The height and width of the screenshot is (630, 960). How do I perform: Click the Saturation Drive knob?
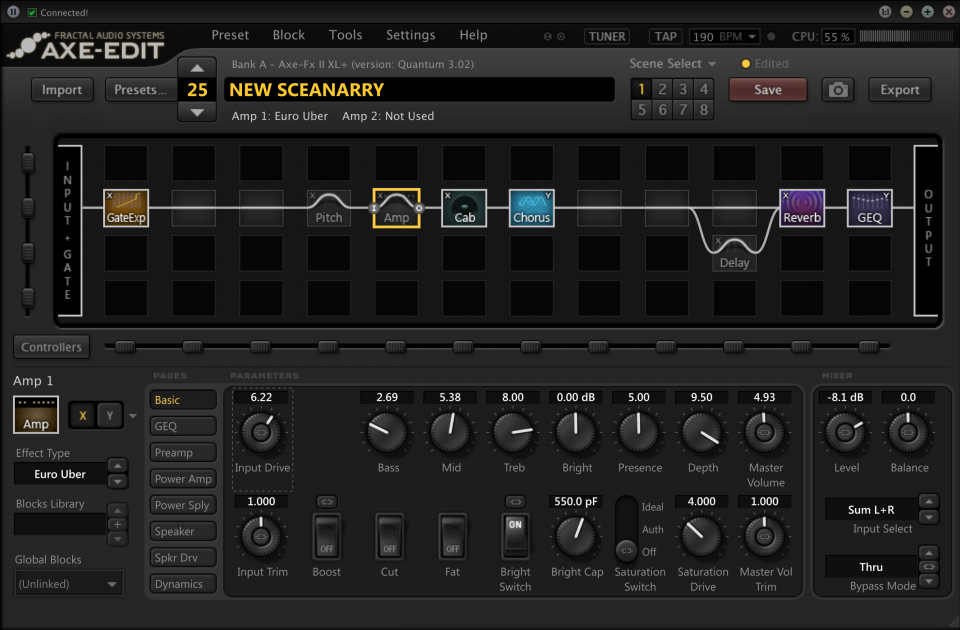[x=702, y=536]
